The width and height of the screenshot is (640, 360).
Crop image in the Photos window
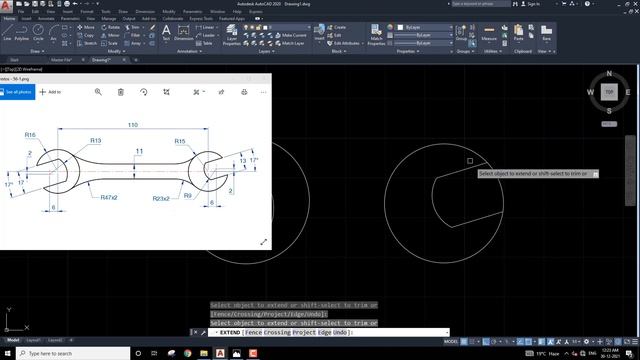click(166, 92)
